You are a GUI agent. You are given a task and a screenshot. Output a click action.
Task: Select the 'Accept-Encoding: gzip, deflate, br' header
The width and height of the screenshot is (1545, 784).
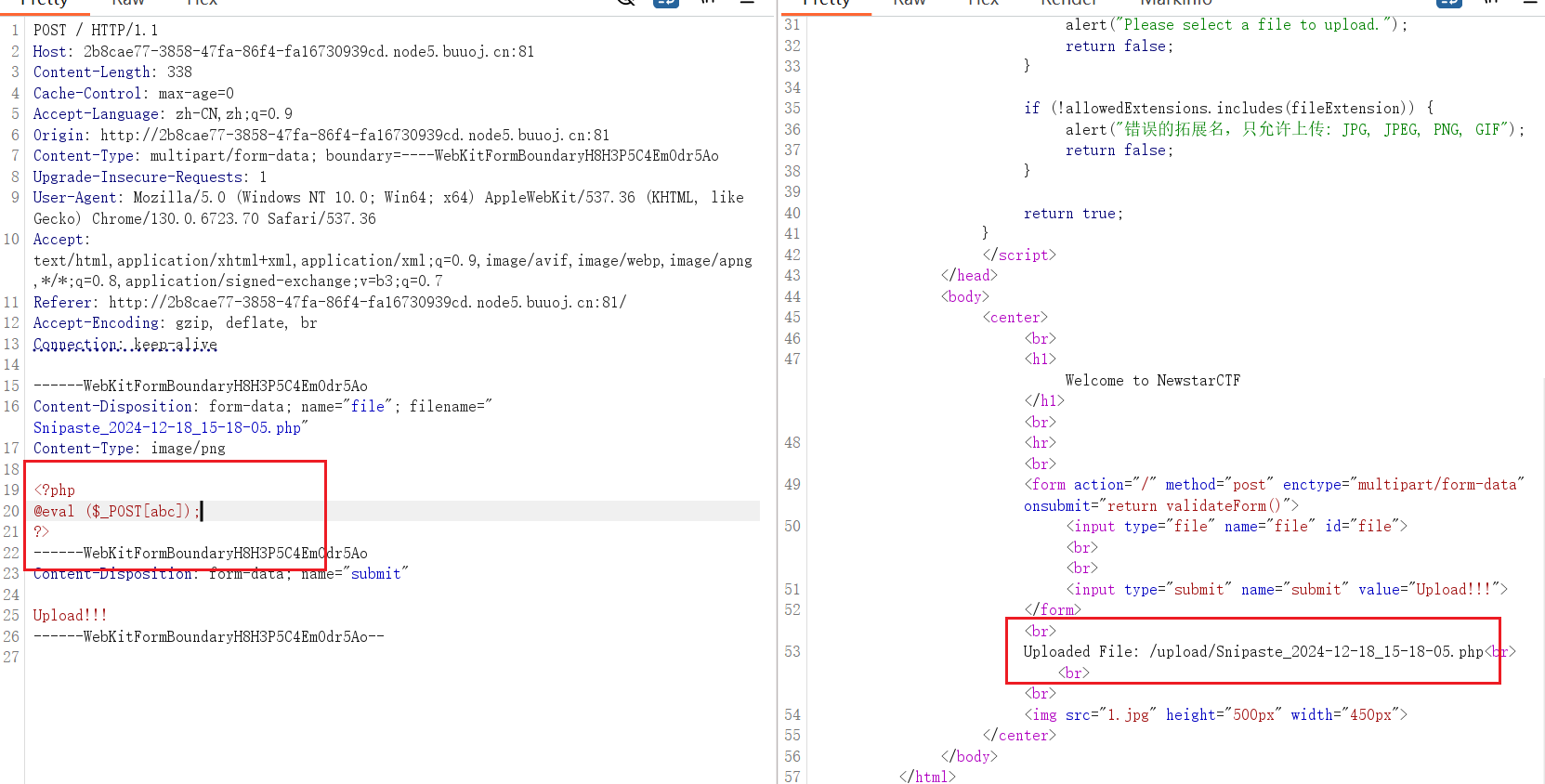point(176,323)
